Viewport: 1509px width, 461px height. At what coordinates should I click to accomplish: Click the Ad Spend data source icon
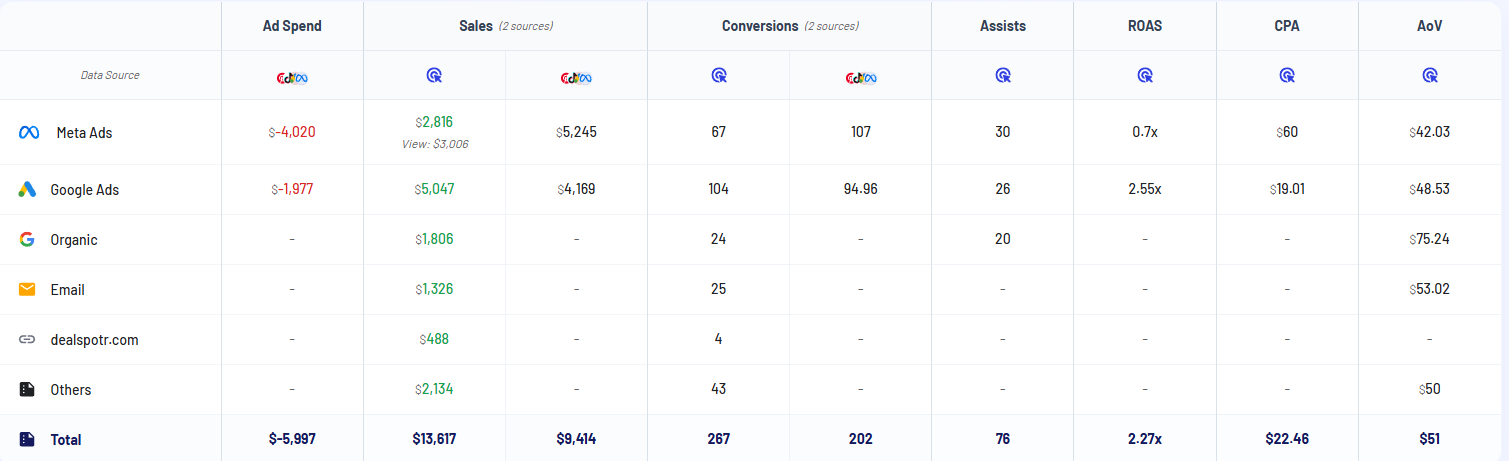pos(292,76)
